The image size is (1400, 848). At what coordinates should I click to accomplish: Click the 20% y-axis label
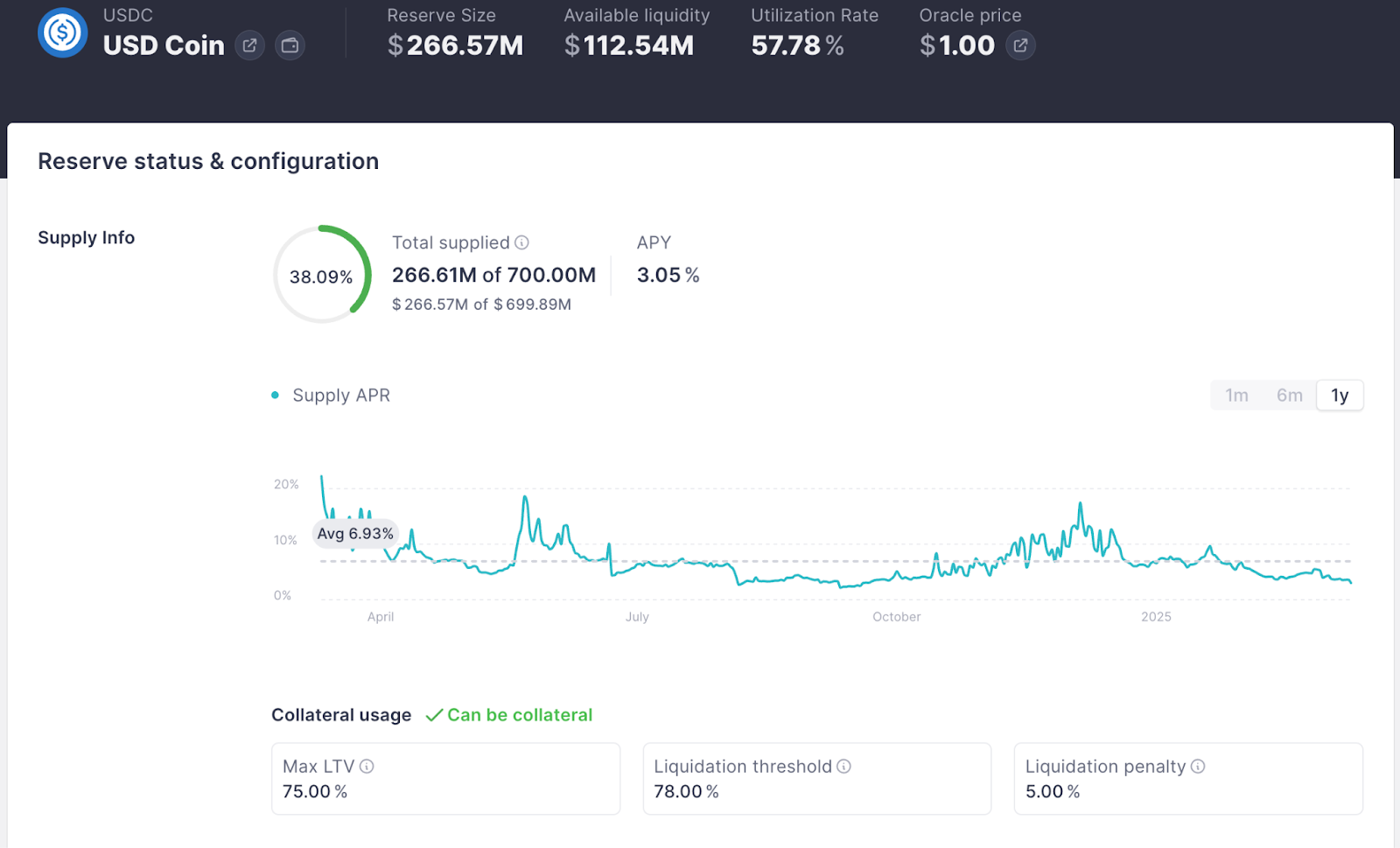point(286,485)
